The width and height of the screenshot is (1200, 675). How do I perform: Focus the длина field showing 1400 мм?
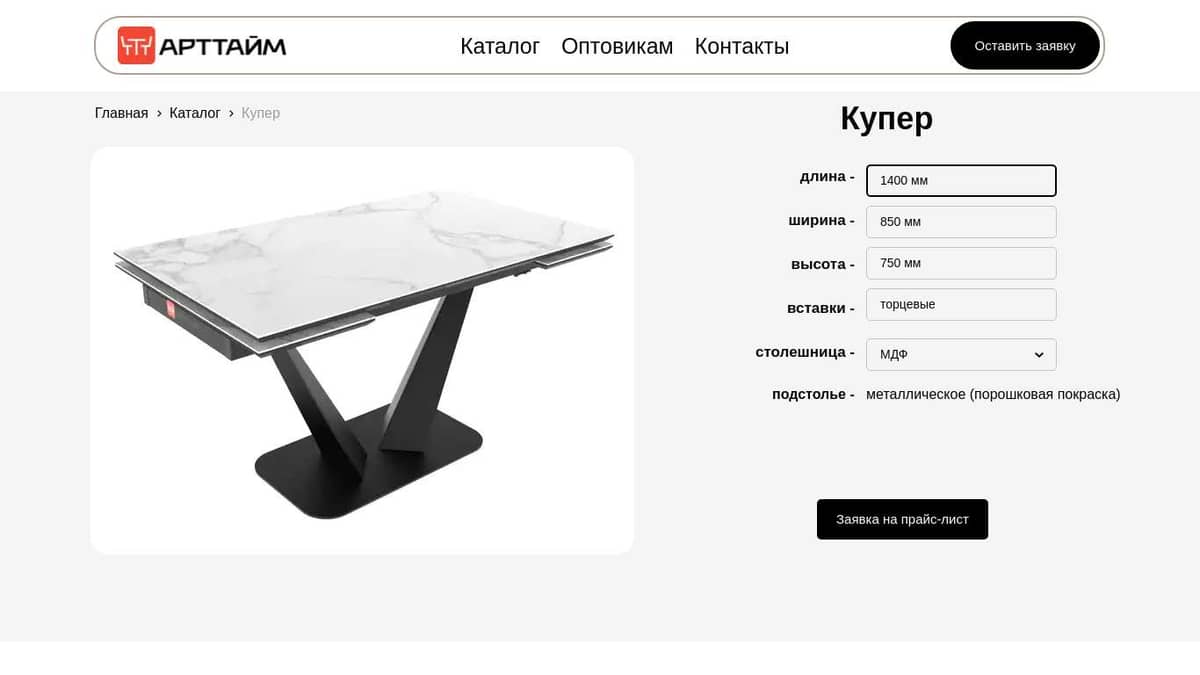pos(961,180)
